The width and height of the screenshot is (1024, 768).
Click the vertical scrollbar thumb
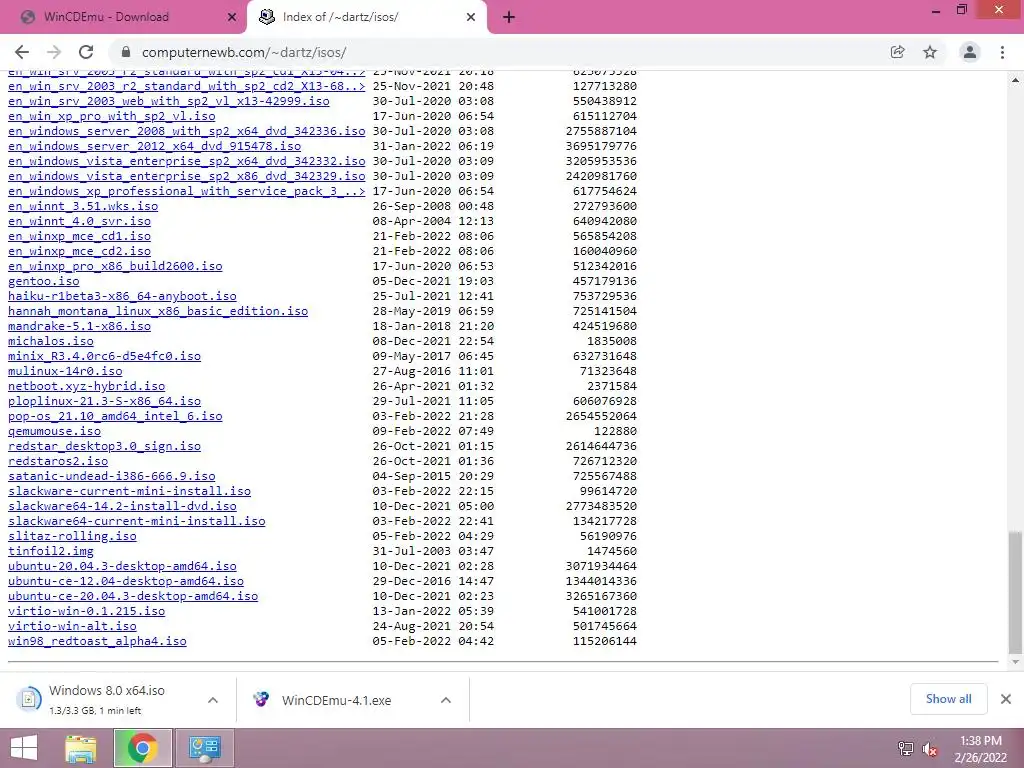pos(1016,592)
